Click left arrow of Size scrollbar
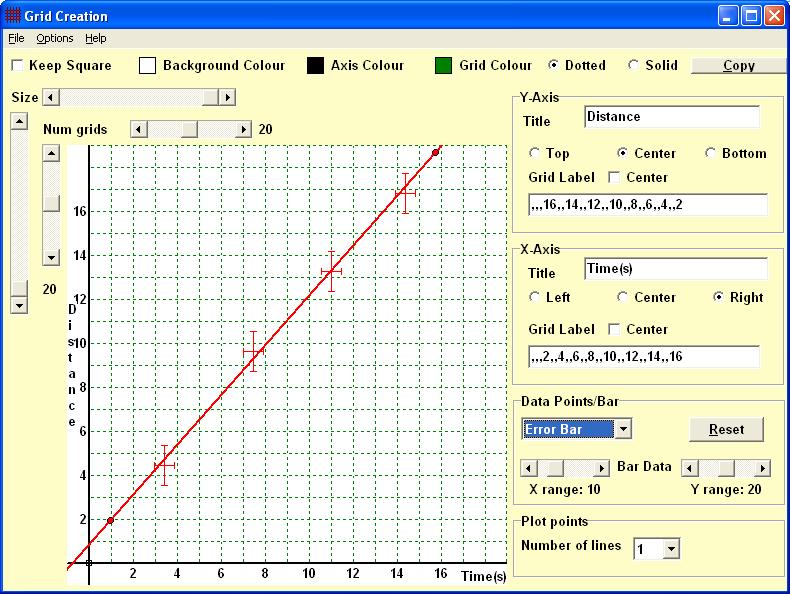Screen dimensions: 790x594 pos(50,97)
